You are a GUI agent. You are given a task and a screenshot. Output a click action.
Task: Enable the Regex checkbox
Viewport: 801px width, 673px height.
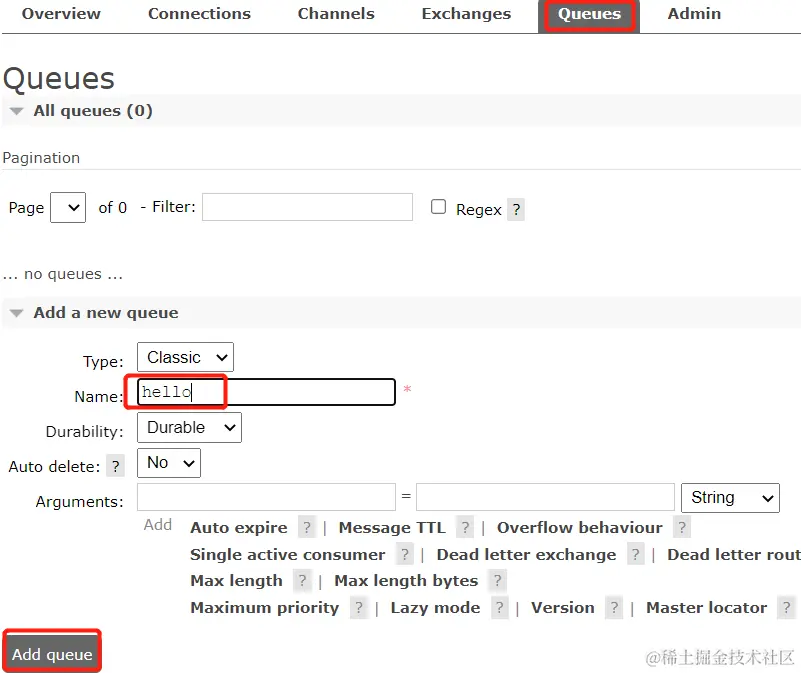(438, 207)
